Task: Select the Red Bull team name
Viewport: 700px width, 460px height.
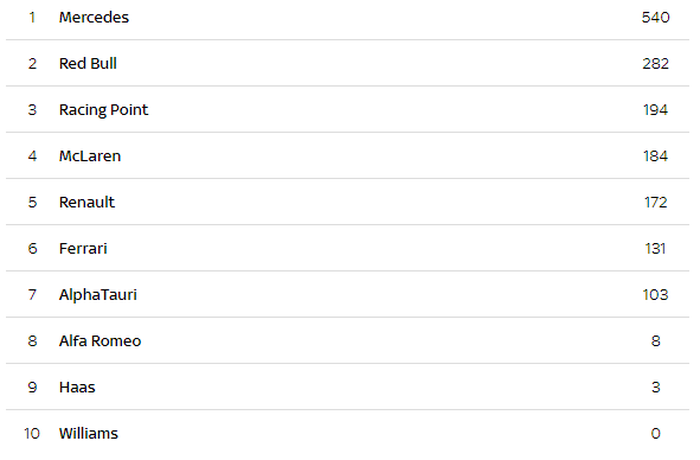Action: (88, 64)
